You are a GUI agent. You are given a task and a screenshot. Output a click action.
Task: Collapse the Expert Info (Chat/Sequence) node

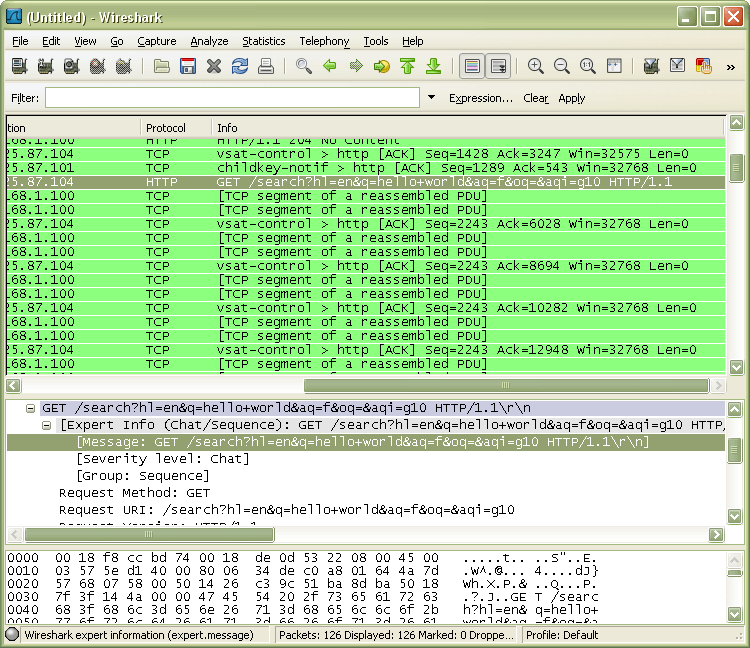tap(46, 425)
